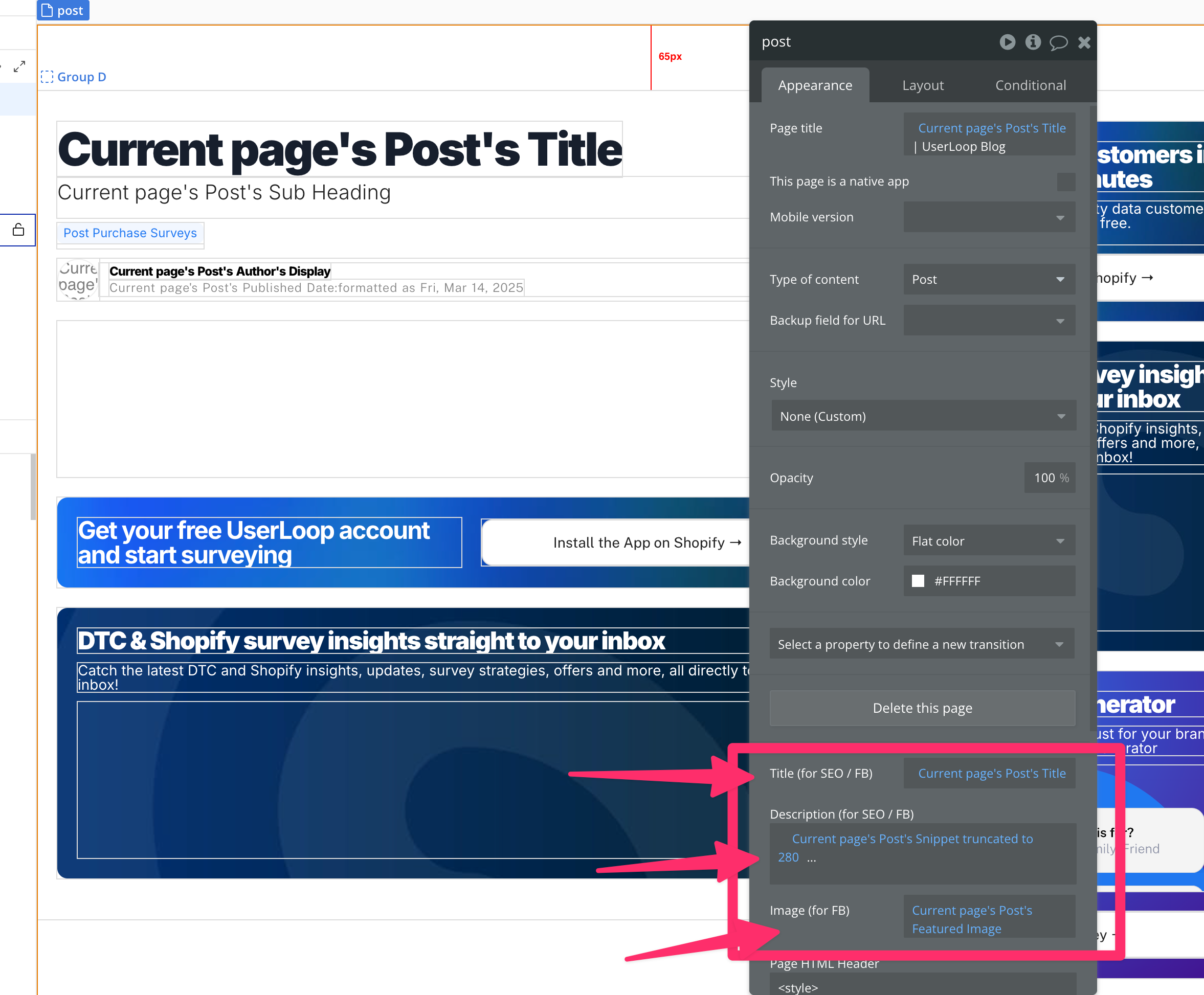The height and width of the screenshot is (995, 1204).
Task: Expand the Backup field for URL dropdown
Action: 989,321
